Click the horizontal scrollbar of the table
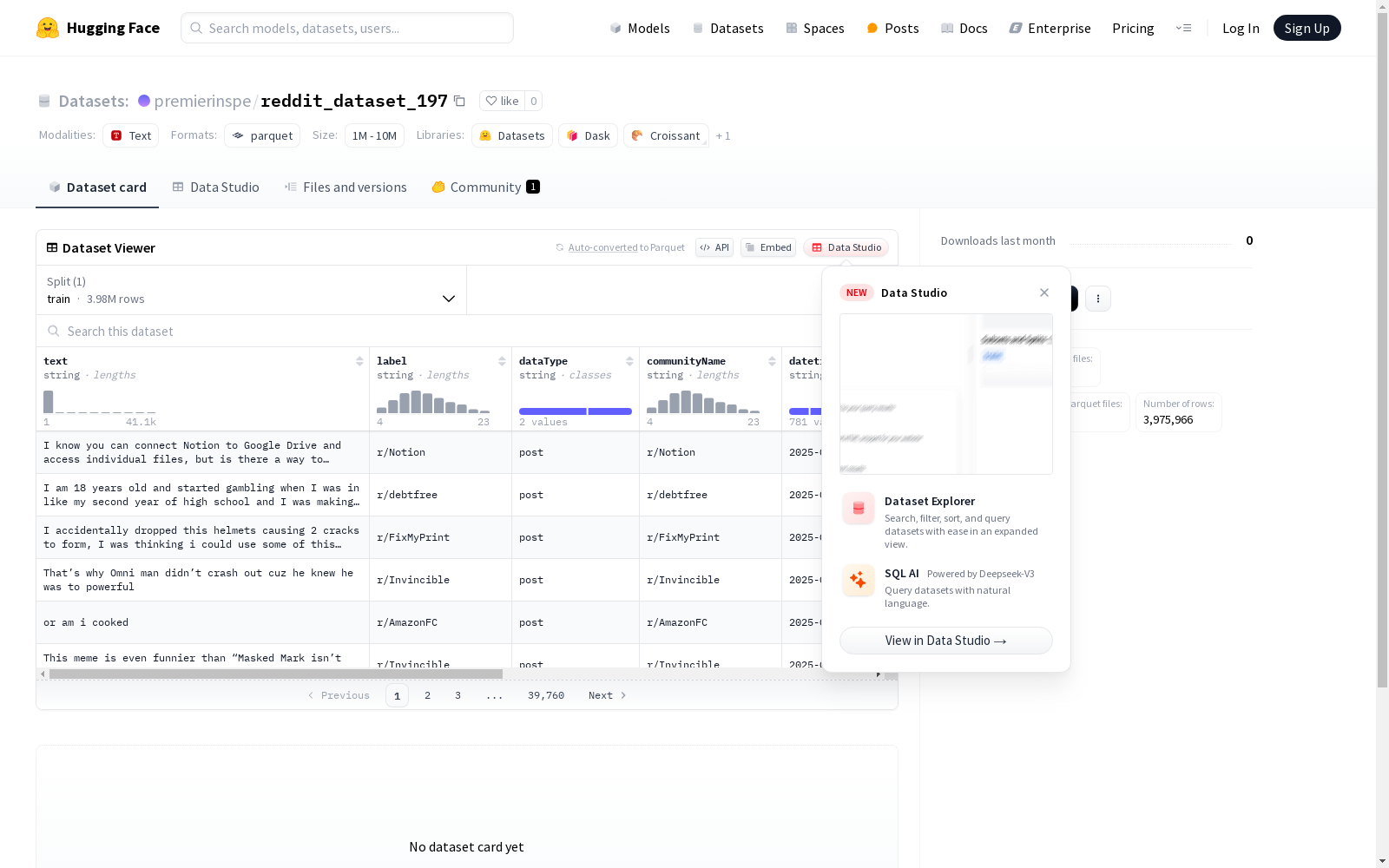Image resolution: width=1389 pixels, height=868 pixels. [276, 674]
